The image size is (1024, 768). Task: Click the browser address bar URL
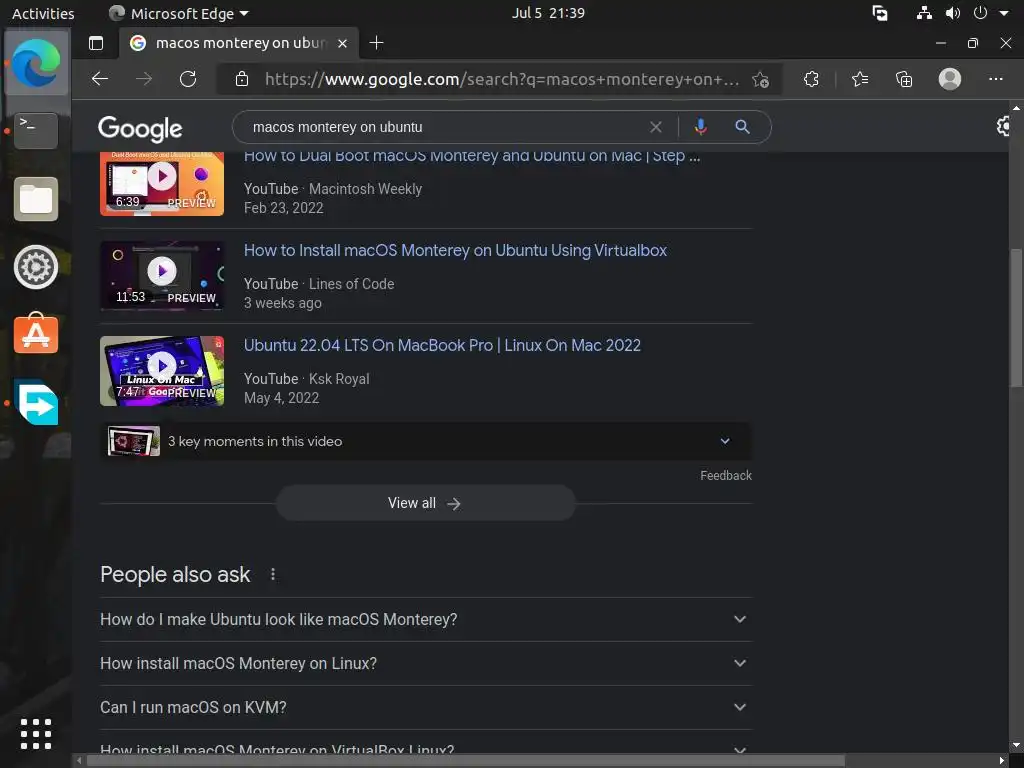[502, 79]
